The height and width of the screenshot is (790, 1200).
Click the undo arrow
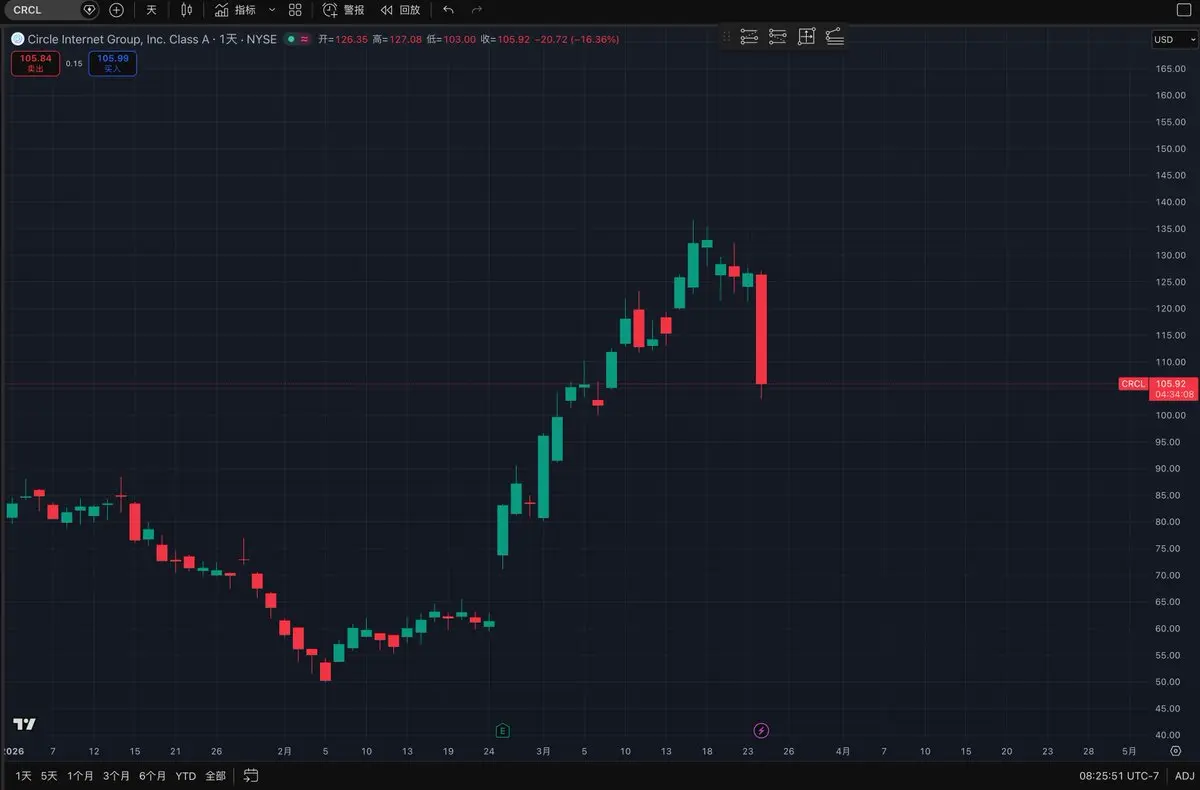[x=448, y=10]
